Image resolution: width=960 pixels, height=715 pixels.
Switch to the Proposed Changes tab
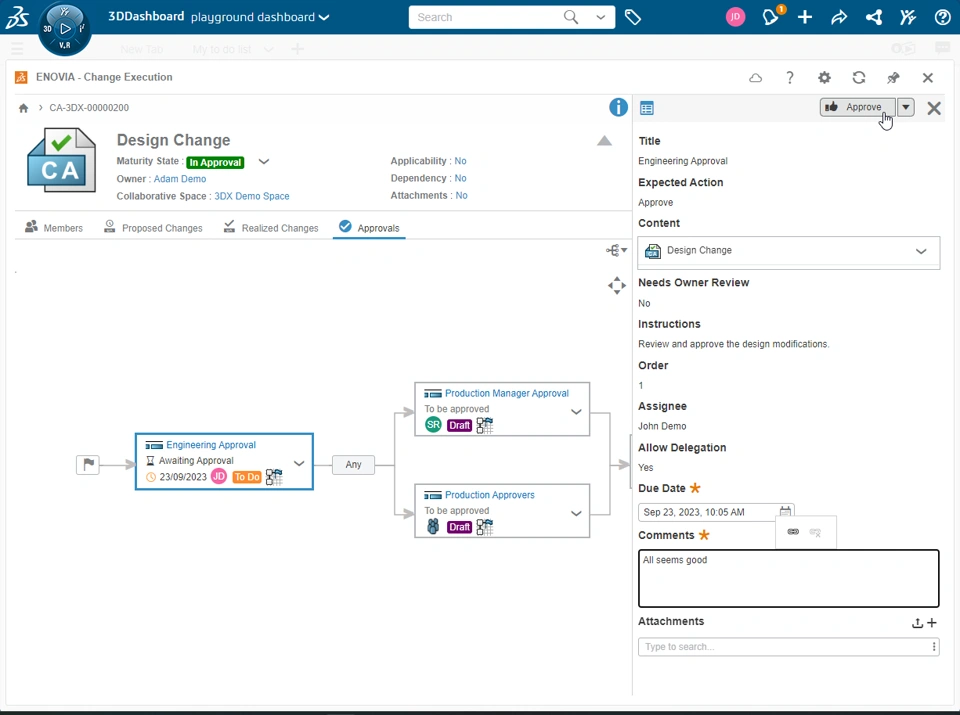click(x=153, y=227)
